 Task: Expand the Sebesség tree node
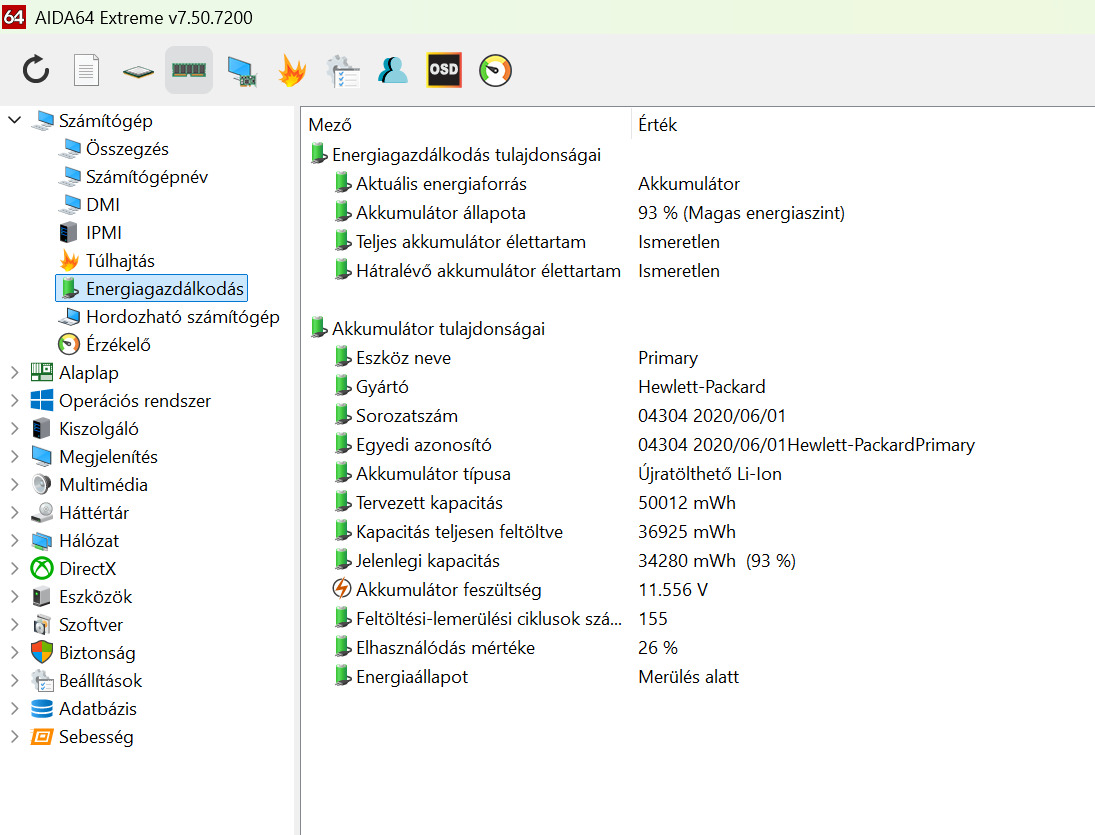15,737
